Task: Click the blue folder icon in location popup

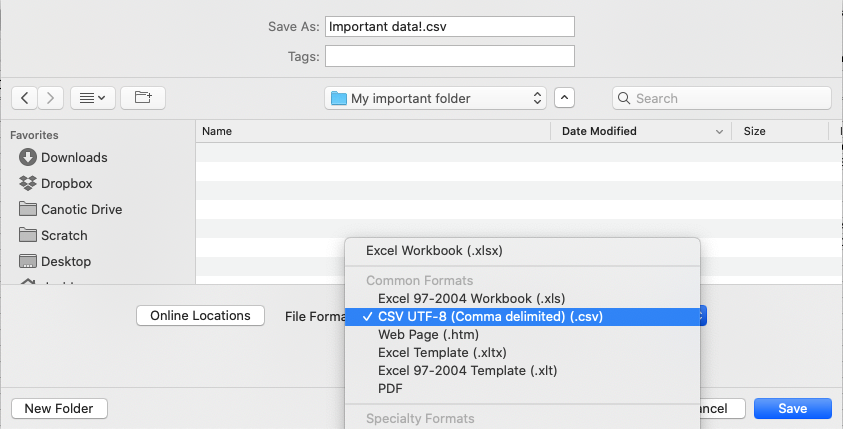Action: (x=338, y=98)
